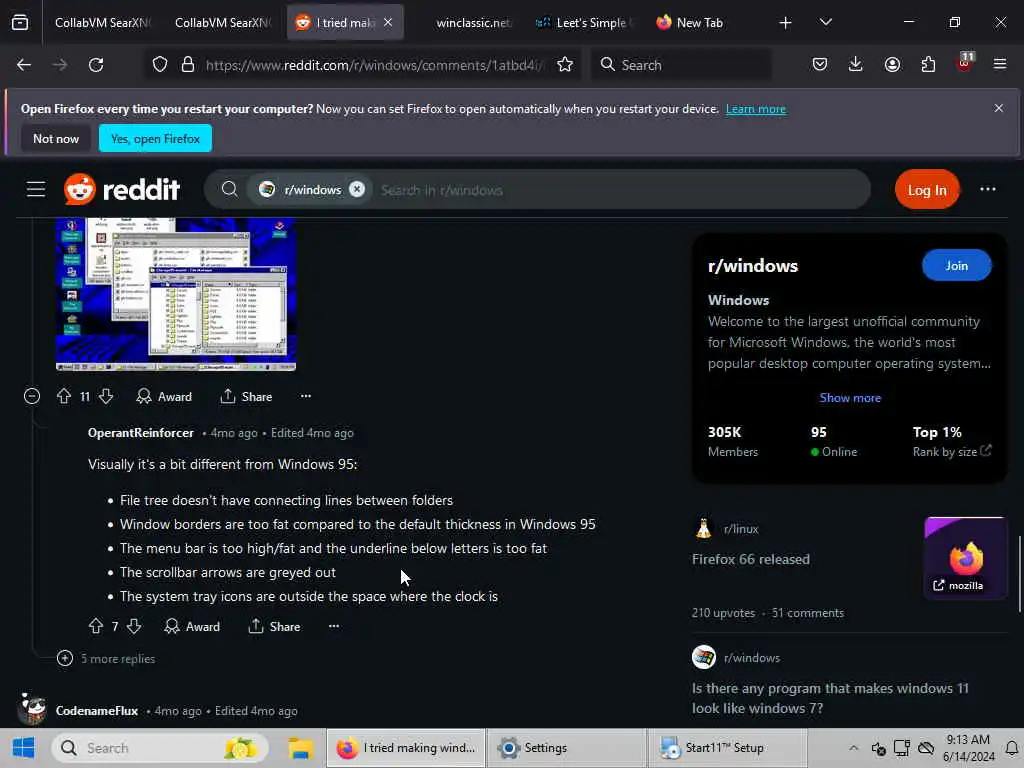The image size is (1024, 768).
Task: Dismiss the Firefox startup notification bar
Action: click(998, 108)
